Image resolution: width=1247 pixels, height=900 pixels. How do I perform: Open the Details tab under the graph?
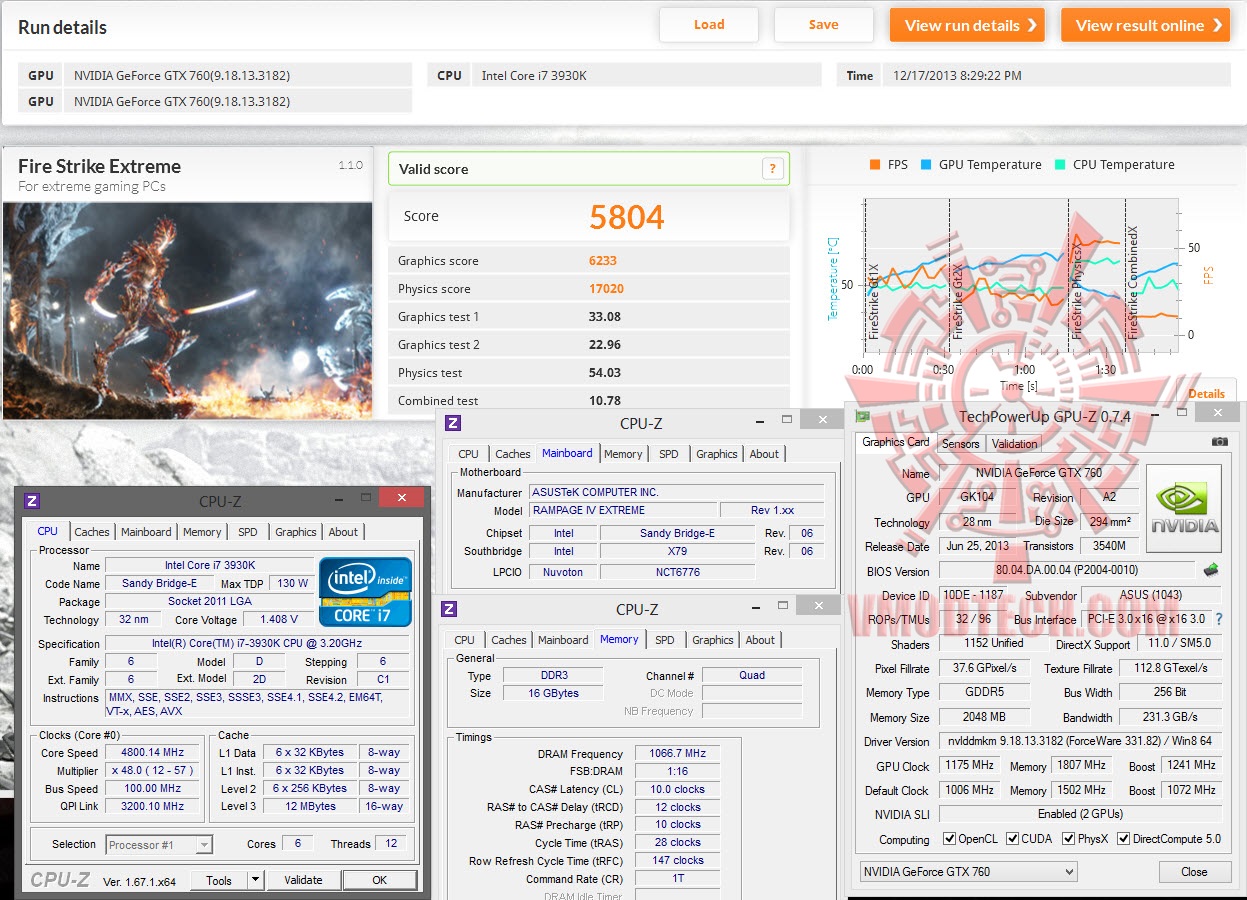[1206, 393]
